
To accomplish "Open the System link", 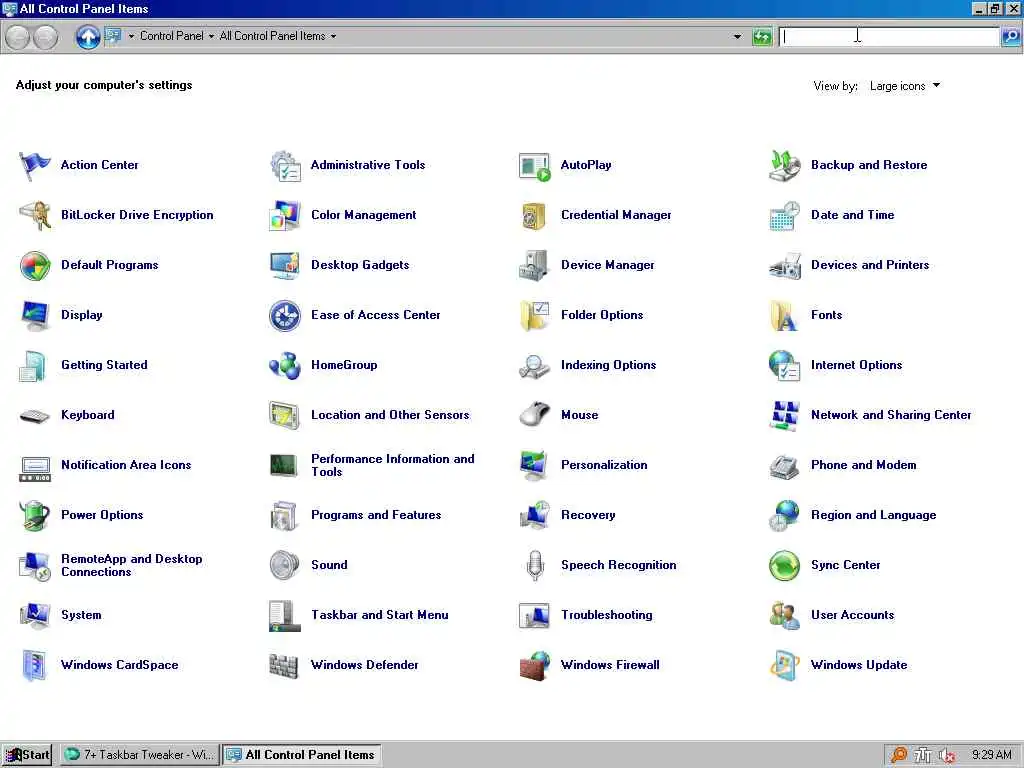I will (81, 615).
